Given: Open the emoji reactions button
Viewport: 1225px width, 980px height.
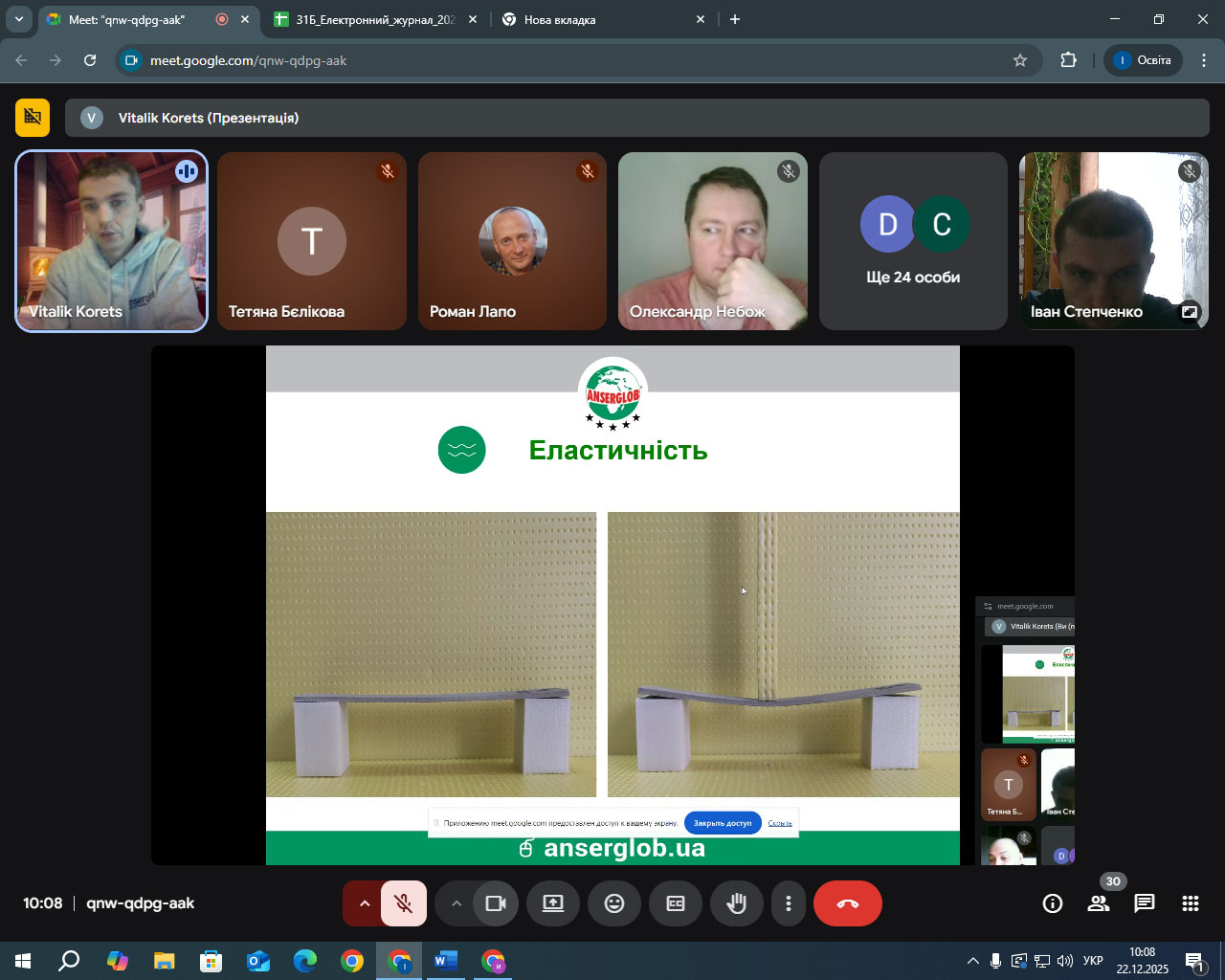Looking at the screenshot, I should click(614, 903).
